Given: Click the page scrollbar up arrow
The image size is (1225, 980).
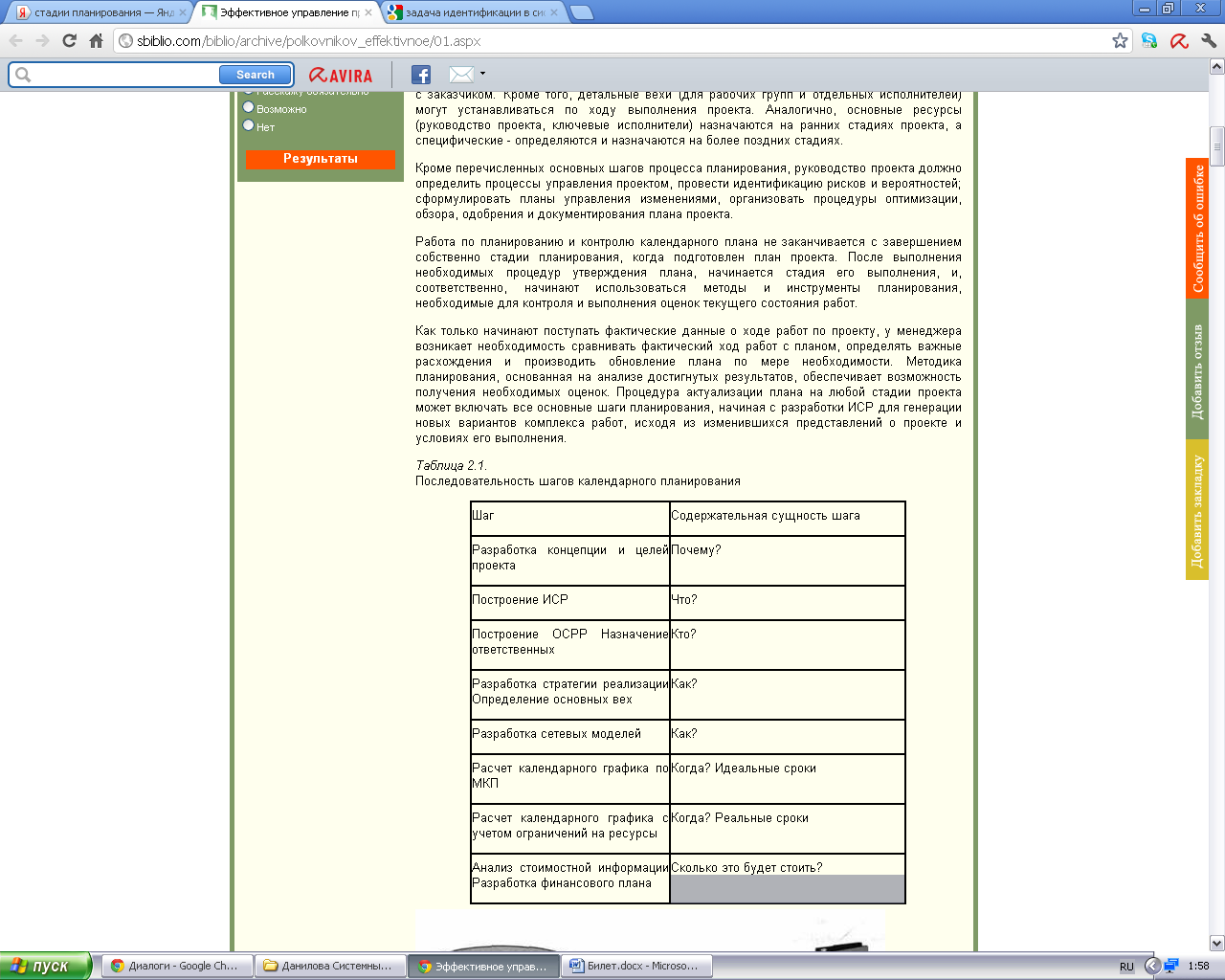Looking at the screenshot, I should (x=1217, y=66).
